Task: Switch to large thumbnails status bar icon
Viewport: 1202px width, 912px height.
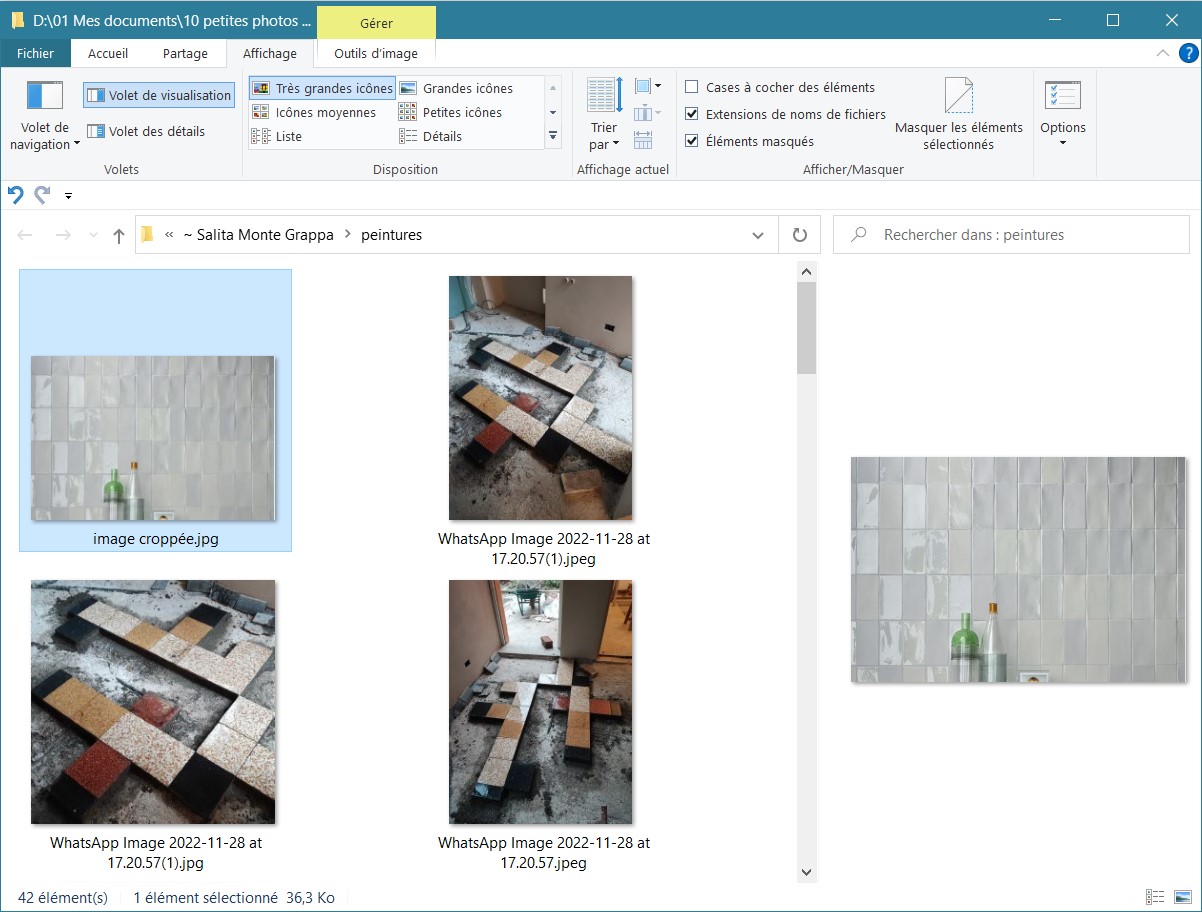Action: pos(1183,898)
